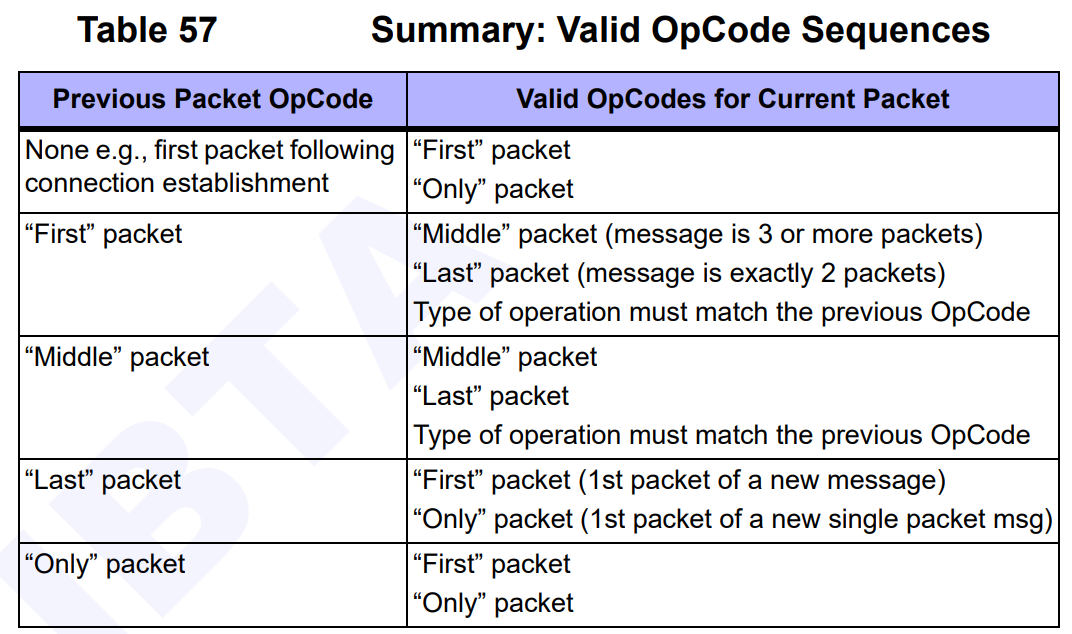
Task: Click the title Summary: Valid OpCode Sequences
Action: click(x=680, y=31)
